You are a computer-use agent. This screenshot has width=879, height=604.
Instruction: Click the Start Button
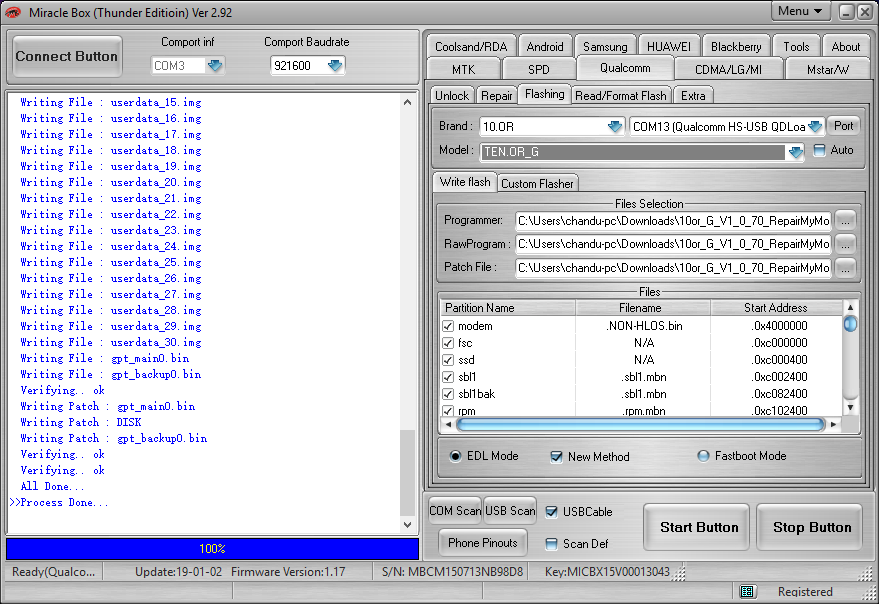coord(698,527)
